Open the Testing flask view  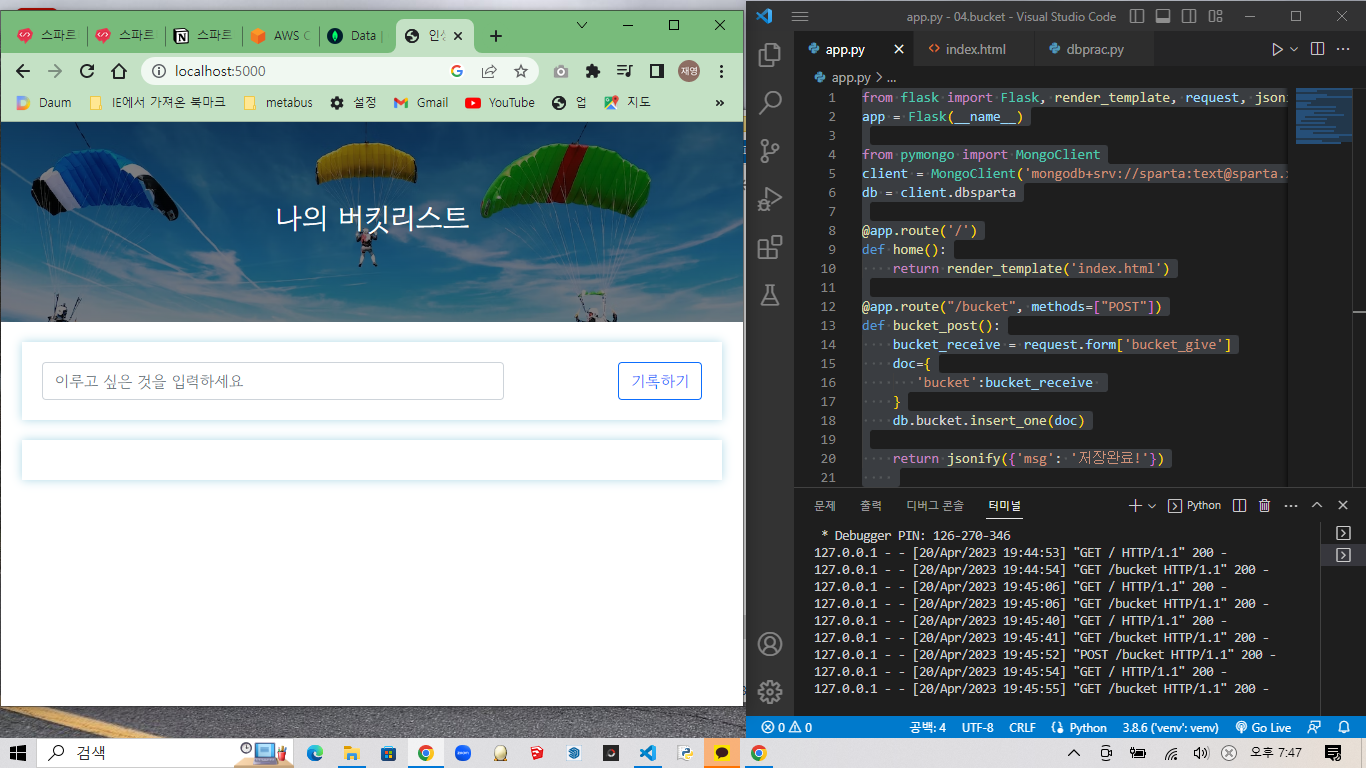point(770,295)
